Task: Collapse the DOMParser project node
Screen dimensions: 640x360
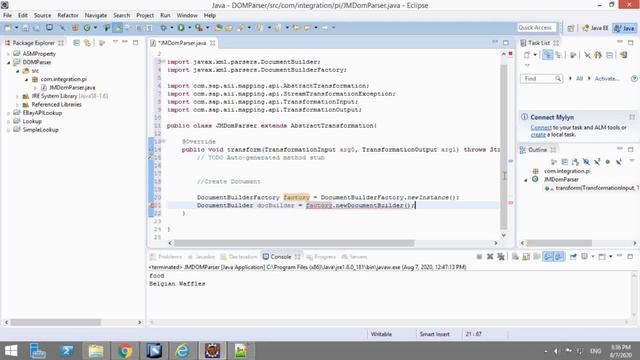Action: pos(9,62)
